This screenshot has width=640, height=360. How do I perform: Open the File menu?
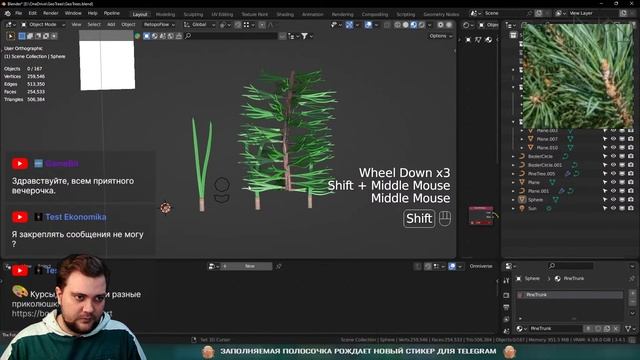pos(18,13)
